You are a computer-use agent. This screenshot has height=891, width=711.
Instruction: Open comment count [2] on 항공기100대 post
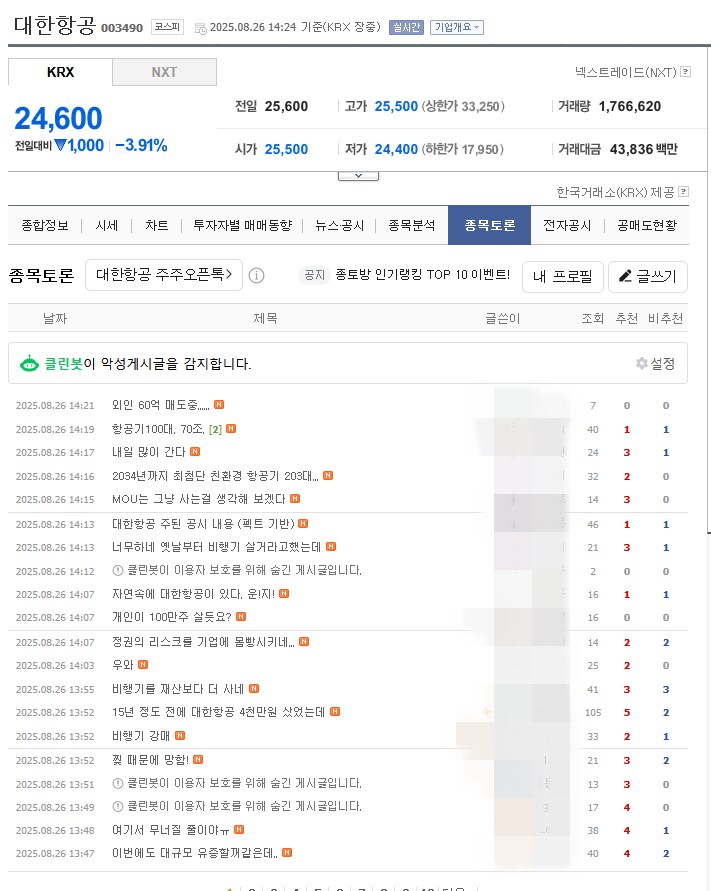[x=215, y=430]
